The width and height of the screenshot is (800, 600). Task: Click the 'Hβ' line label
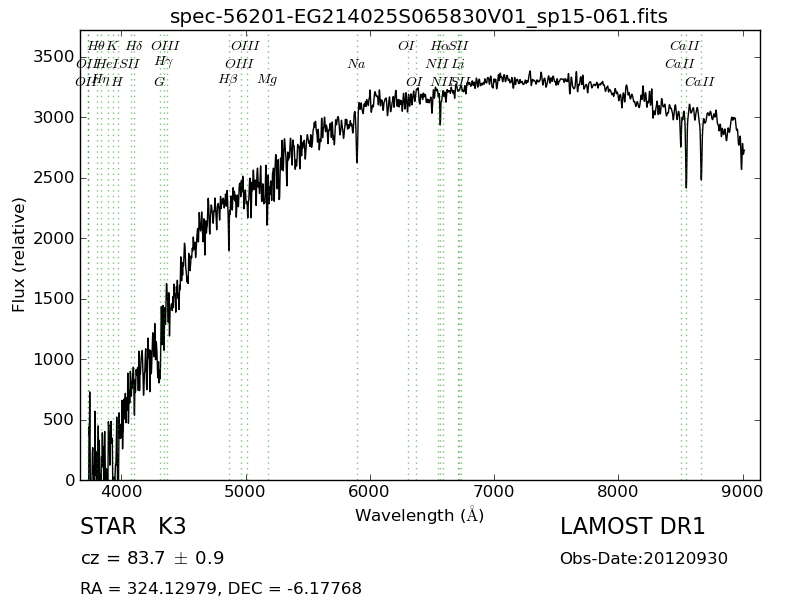[228, 80]
